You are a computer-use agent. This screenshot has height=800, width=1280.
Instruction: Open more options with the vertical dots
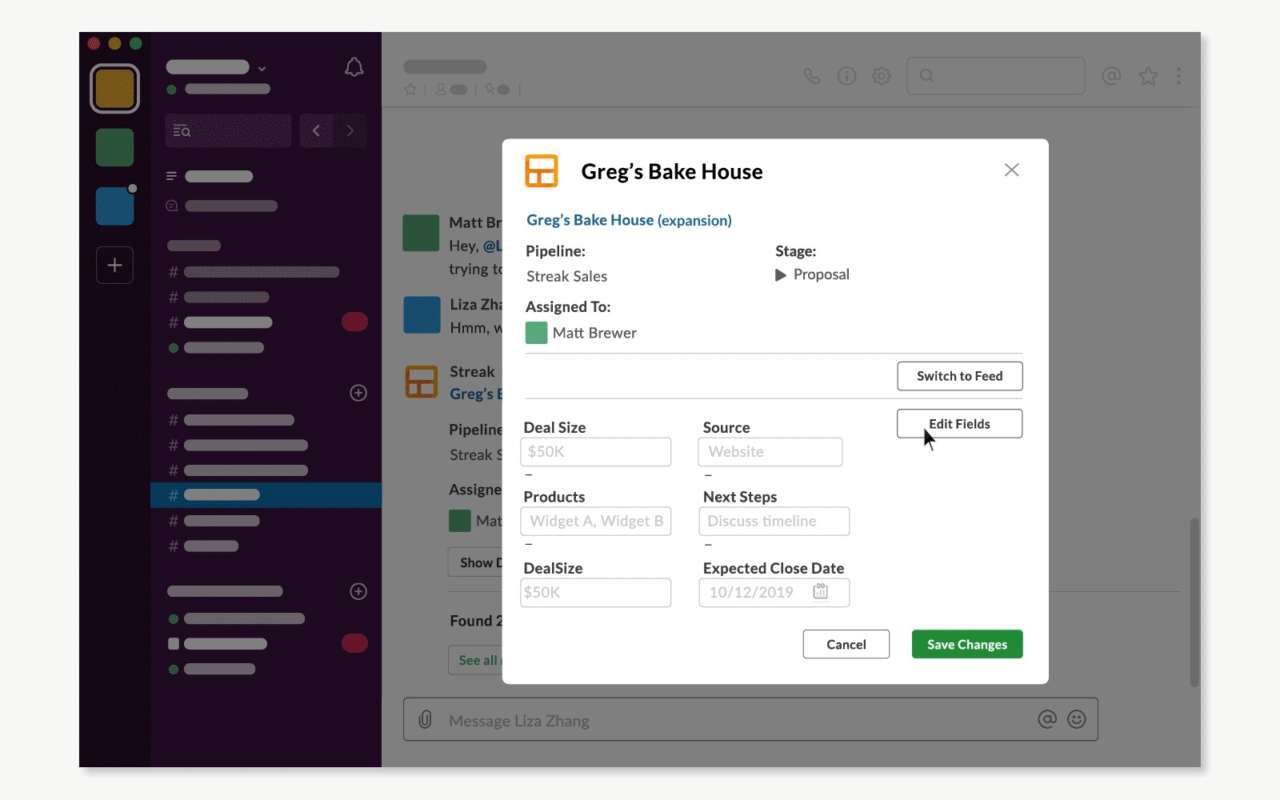click(x=1179, y=76)
